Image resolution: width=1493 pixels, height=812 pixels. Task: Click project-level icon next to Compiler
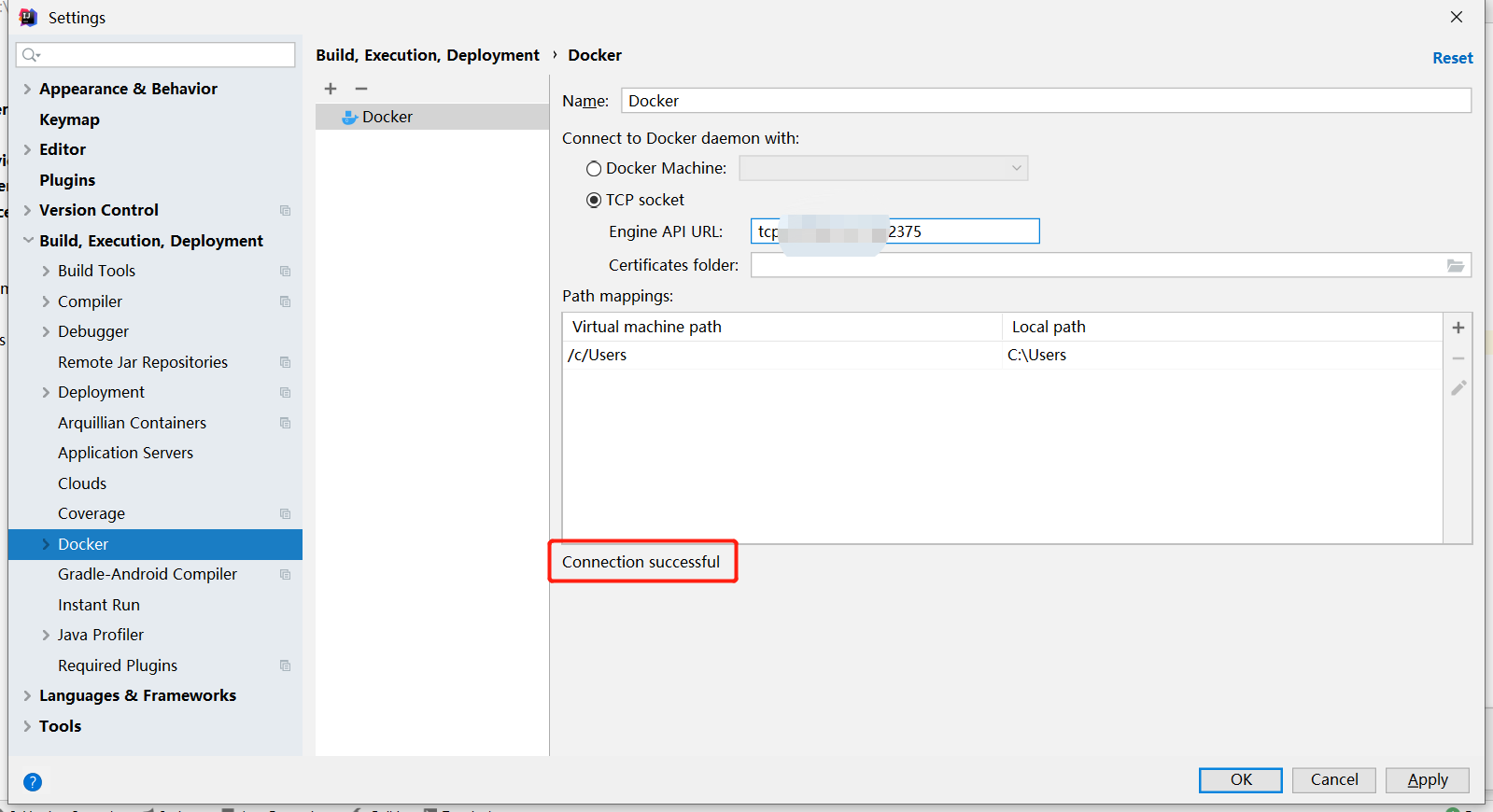point(286,301)
